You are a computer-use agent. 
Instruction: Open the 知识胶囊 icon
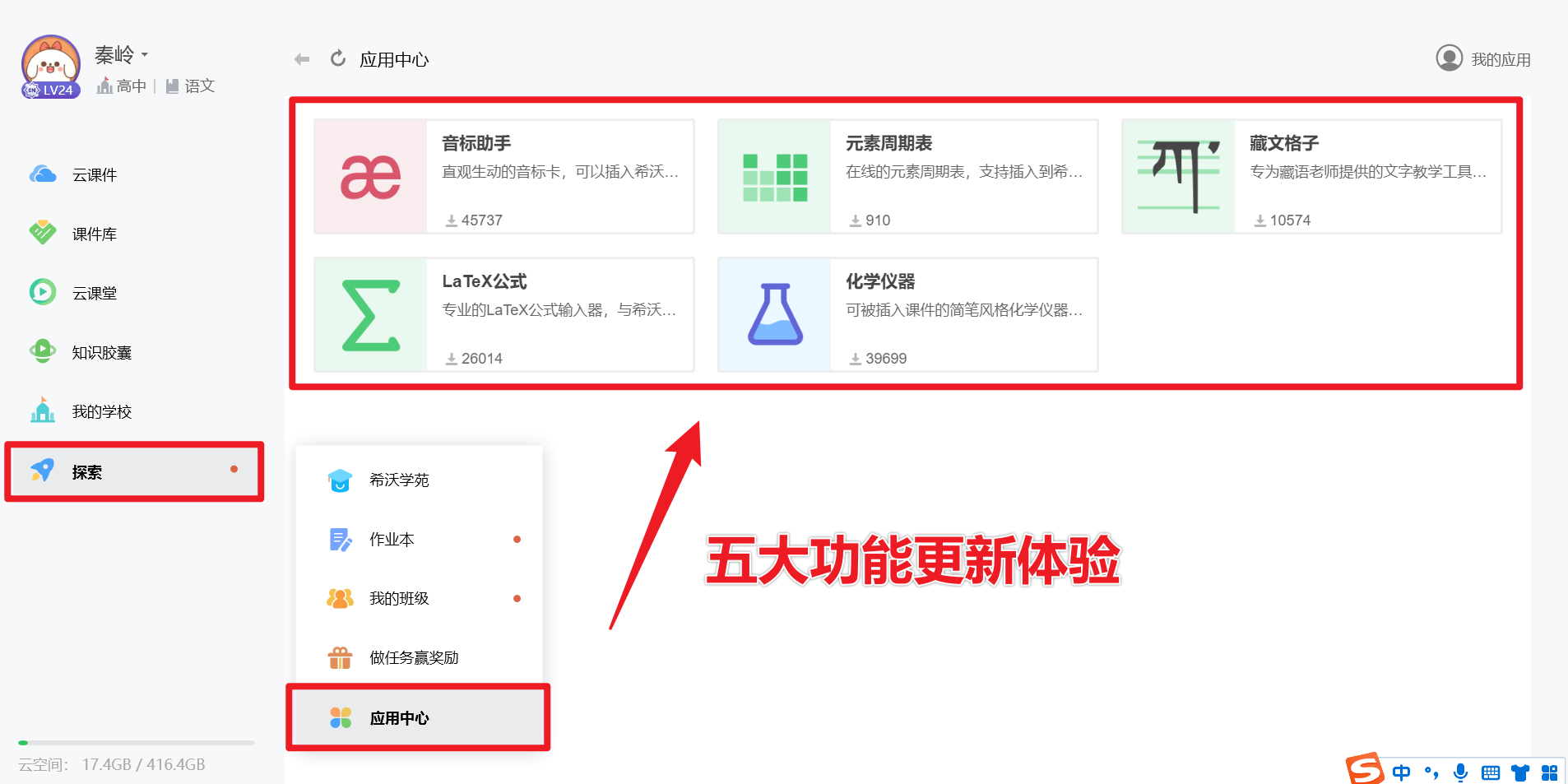[43, 351]
